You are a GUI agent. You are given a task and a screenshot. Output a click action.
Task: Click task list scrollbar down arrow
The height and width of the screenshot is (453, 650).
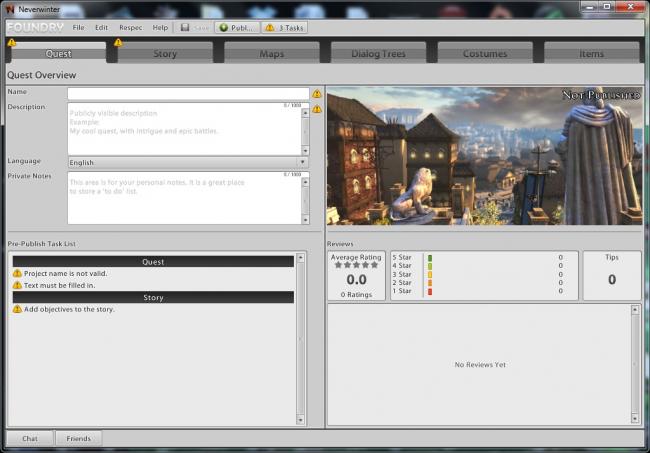[301, 420]
